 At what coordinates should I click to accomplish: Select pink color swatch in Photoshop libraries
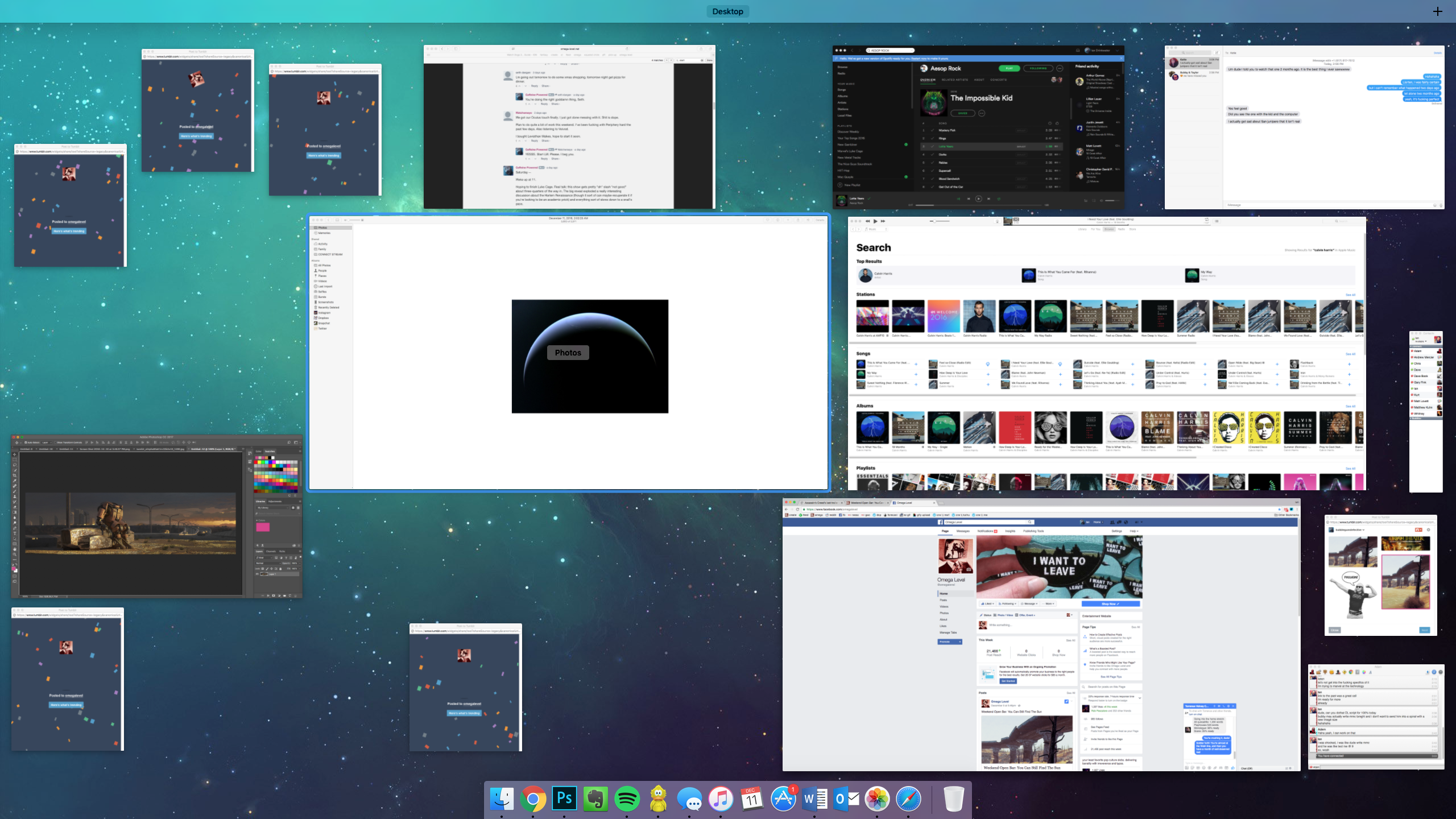(x=263, y=527)
